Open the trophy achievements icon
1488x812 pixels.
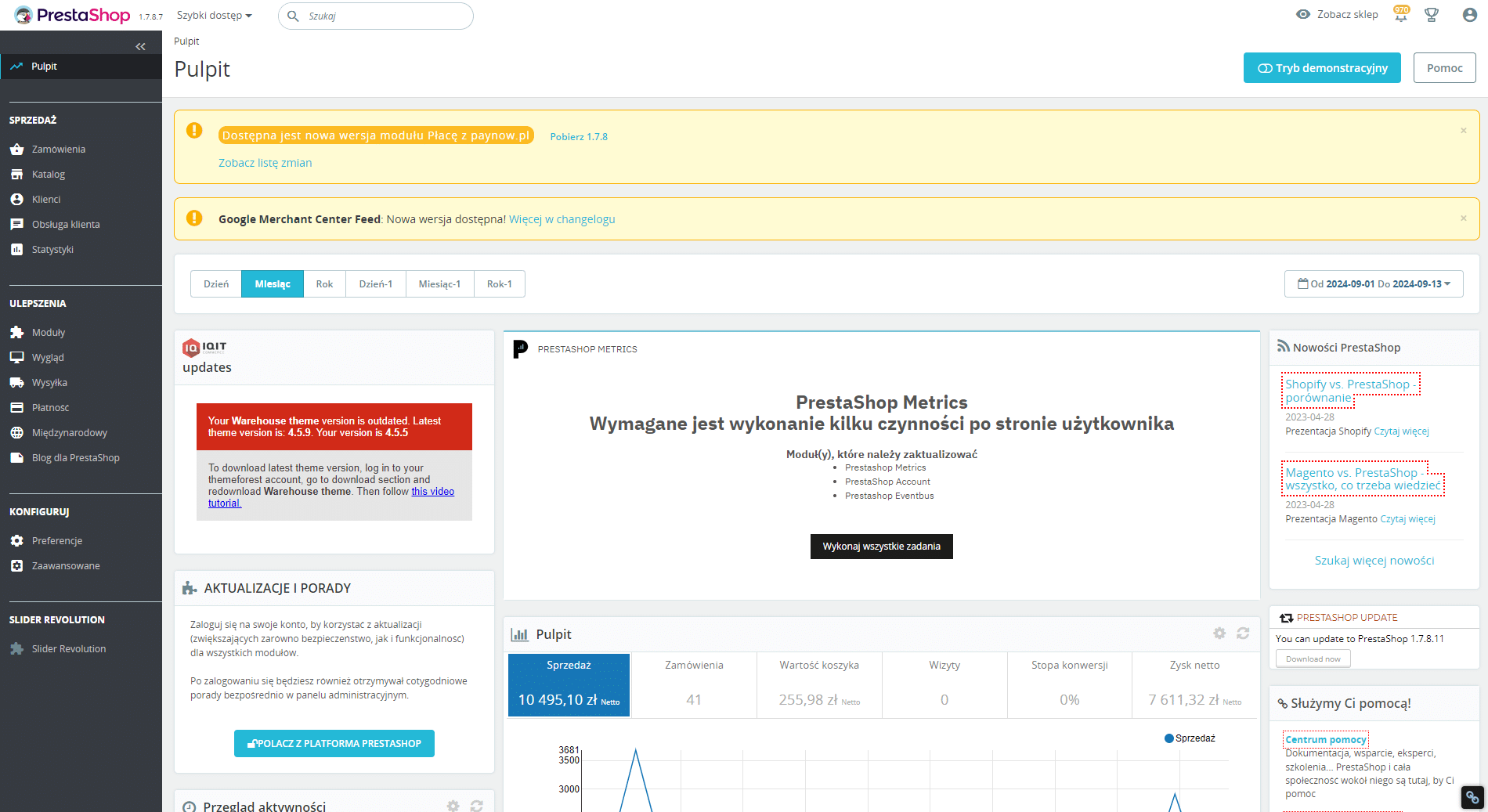coord(1432,15)
